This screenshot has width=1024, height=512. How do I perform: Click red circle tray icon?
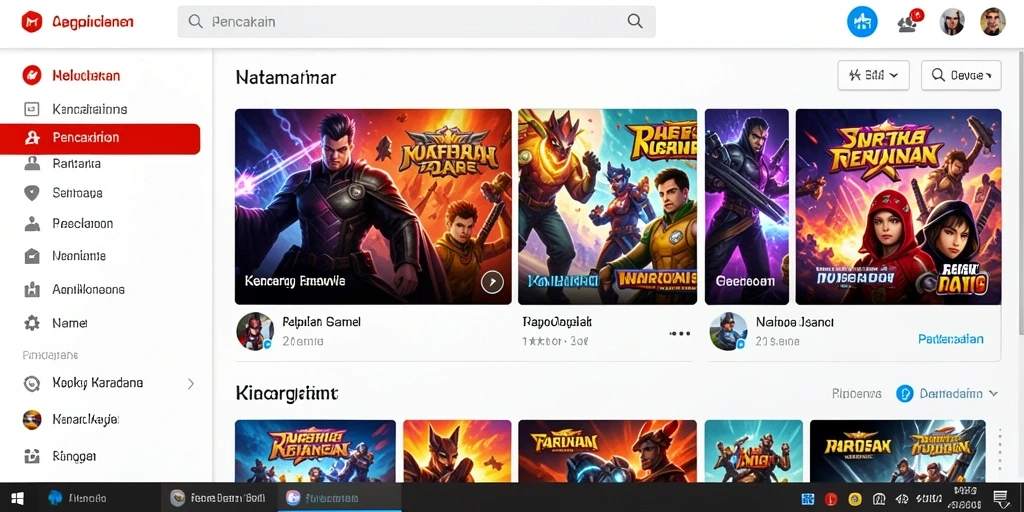coord(831,499)
